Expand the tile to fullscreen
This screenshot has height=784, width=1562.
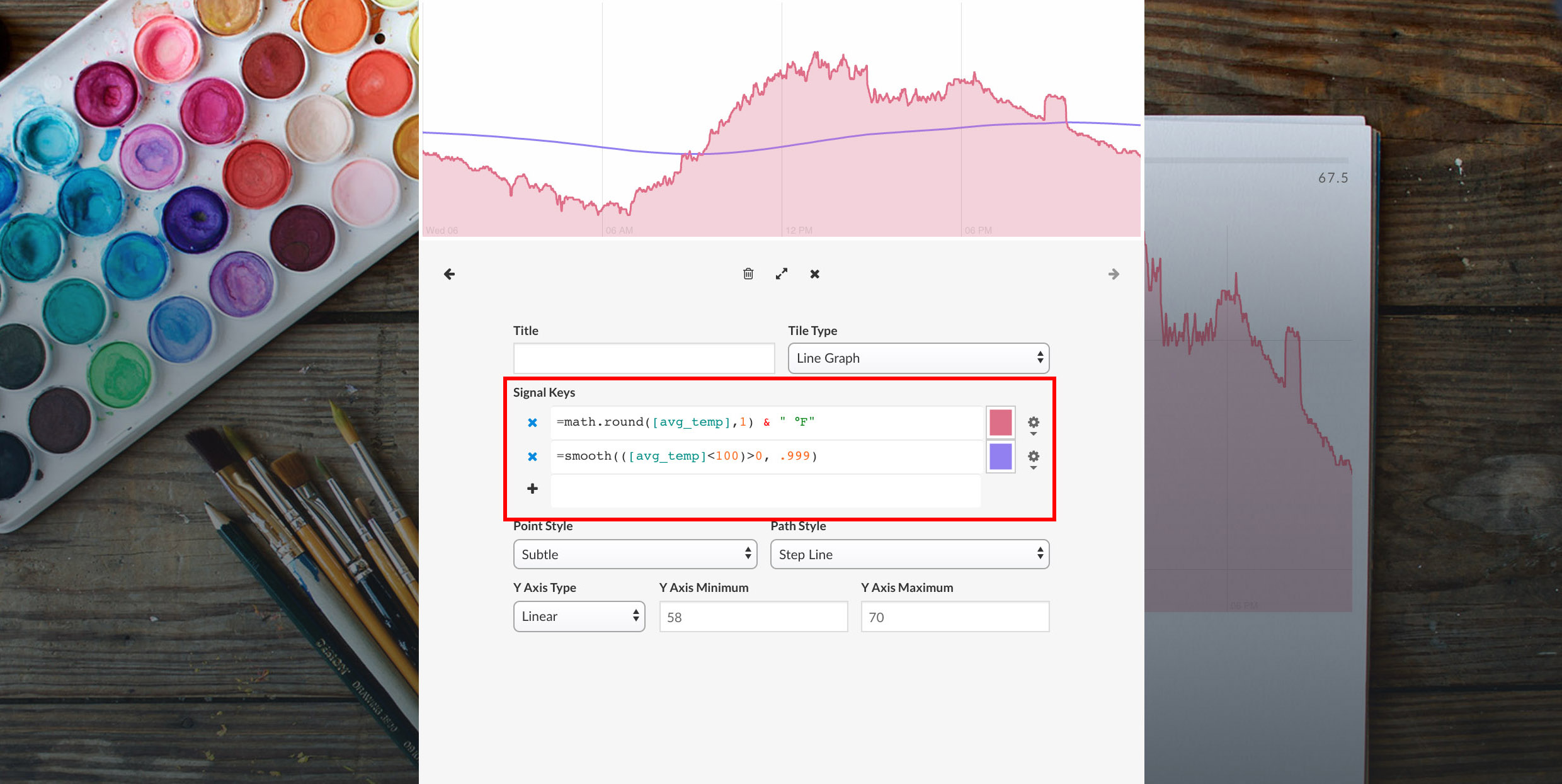click(x=782, y=273)
